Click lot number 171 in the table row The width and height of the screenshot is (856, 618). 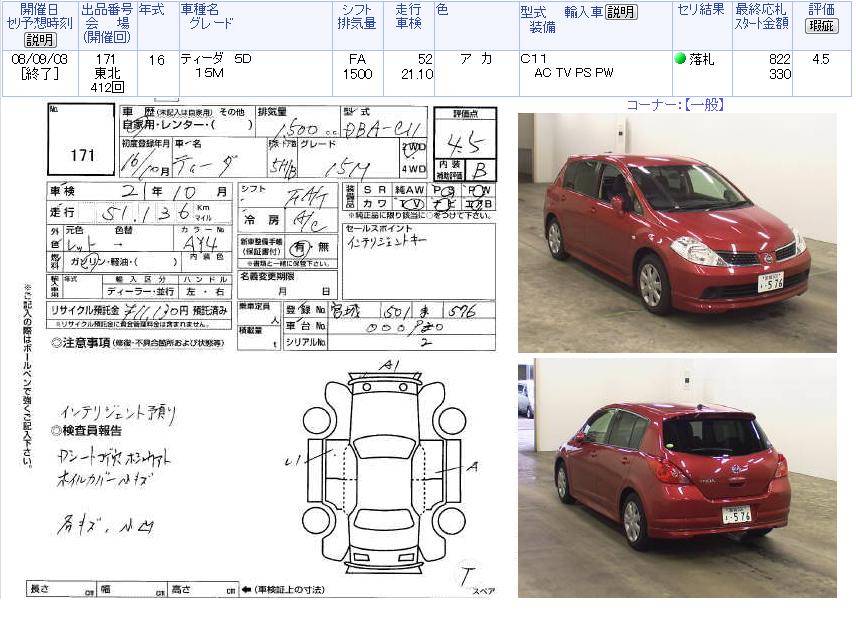105,59
